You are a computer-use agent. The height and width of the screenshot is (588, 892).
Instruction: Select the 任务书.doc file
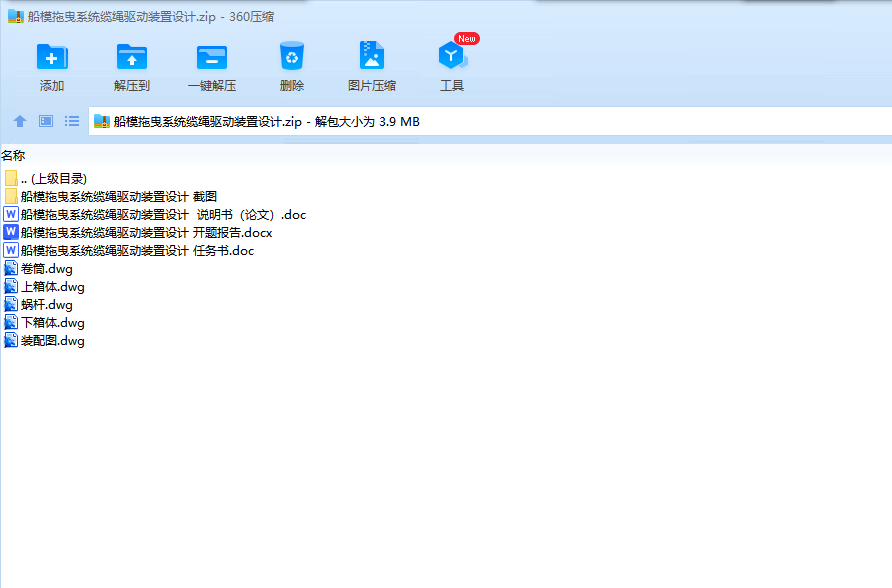(129, 251)
